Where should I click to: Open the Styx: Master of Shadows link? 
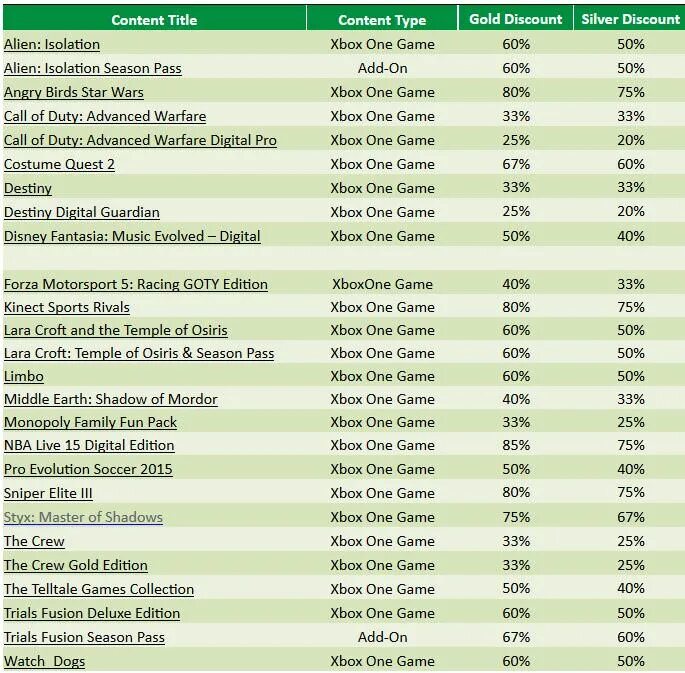click(x=83, y=517)
